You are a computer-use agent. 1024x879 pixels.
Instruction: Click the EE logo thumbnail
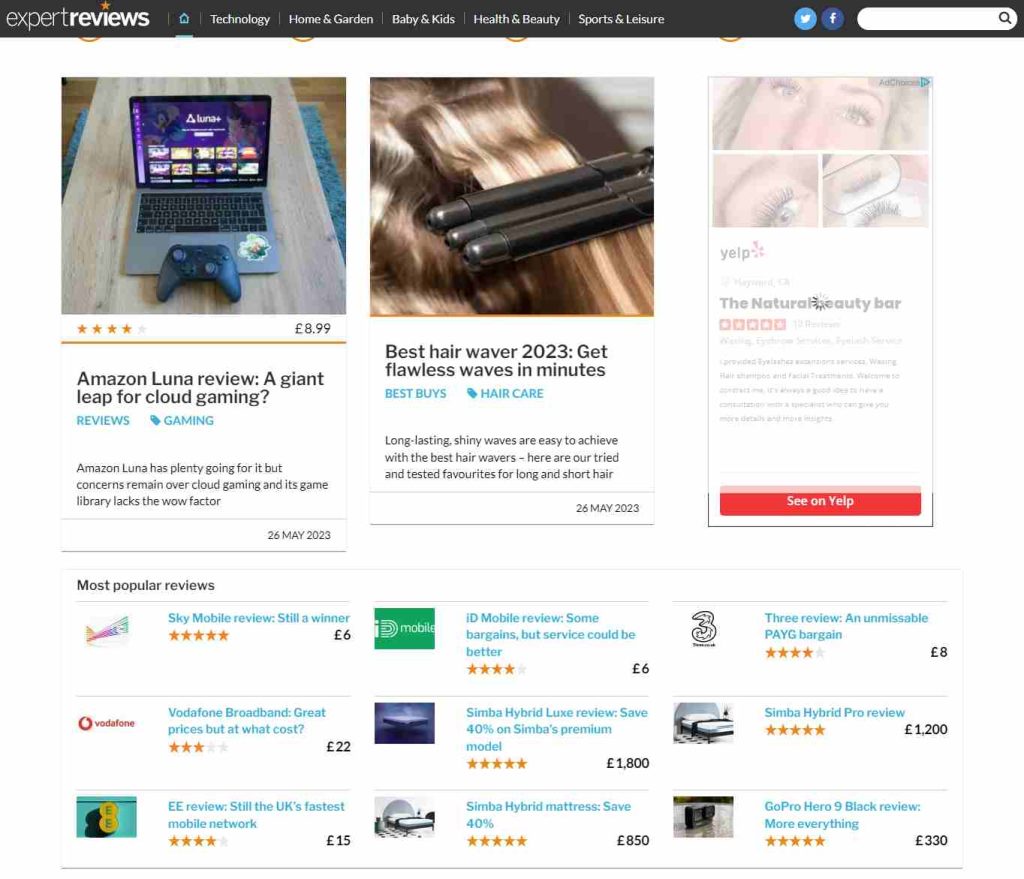(106, 817)
